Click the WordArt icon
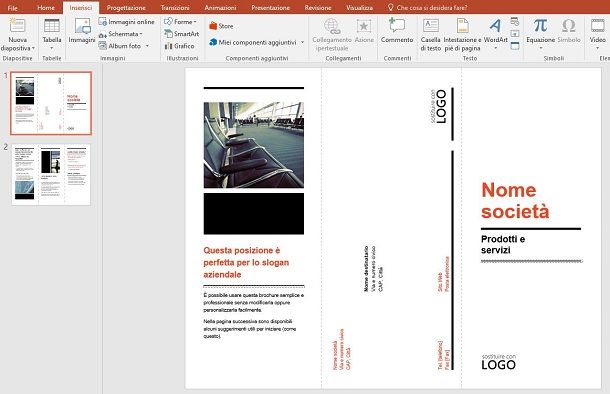This screenshot has height=394, width=610. point(495,26)
